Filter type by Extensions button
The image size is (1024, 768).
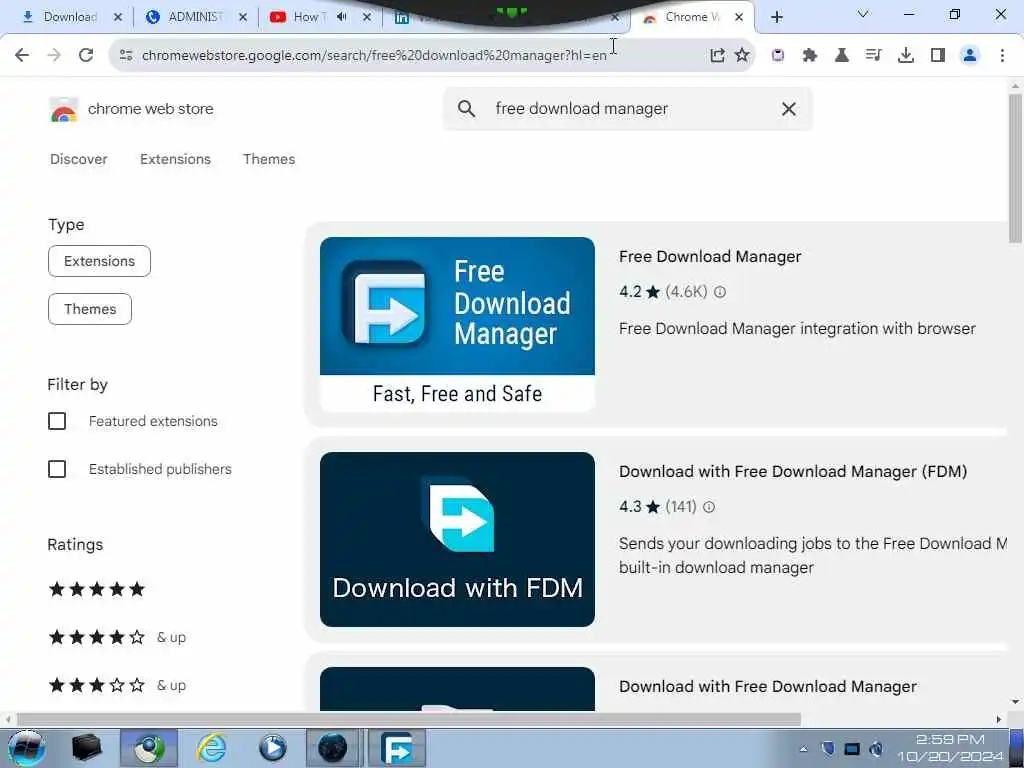(x=99, y=261)
